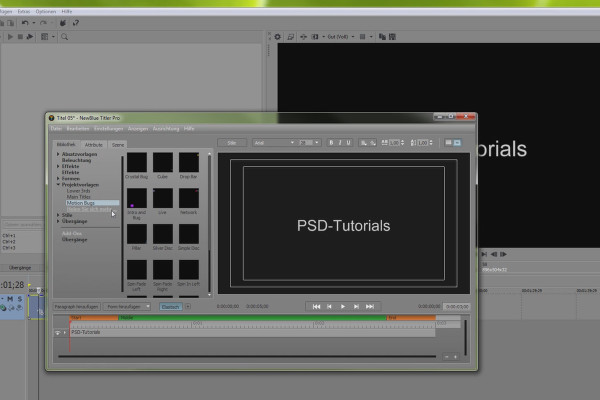This screenshot has width=600, height=400.
Task: Toggle the M mute button on Vegas track
Action: pyautogui.click(x=10, y=299)
